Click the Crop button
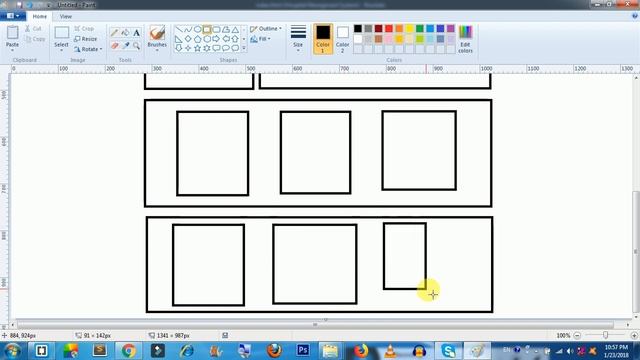Viewport: 640px width, 360px height. tap(84, 29)
